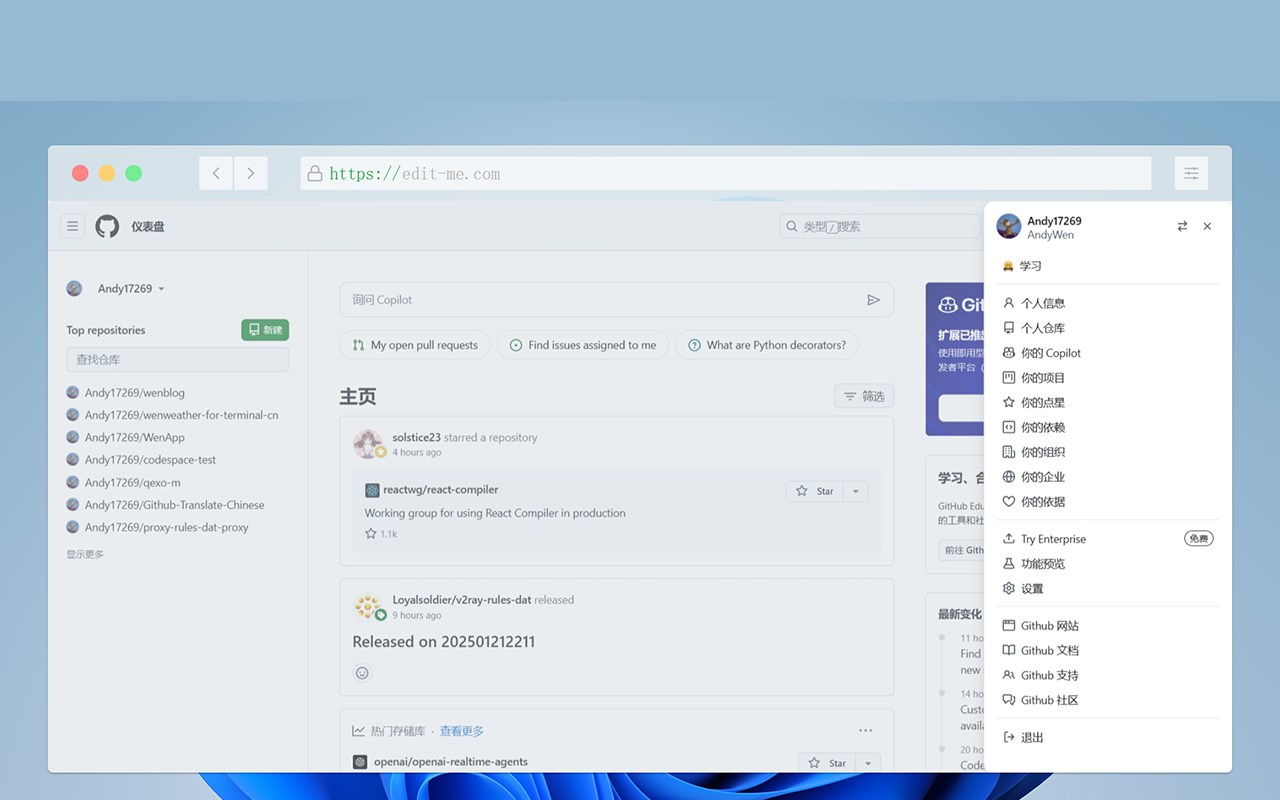Open Andy17269/codespace-test repository
The image size is (1280, 800).
tap(150, 460)
